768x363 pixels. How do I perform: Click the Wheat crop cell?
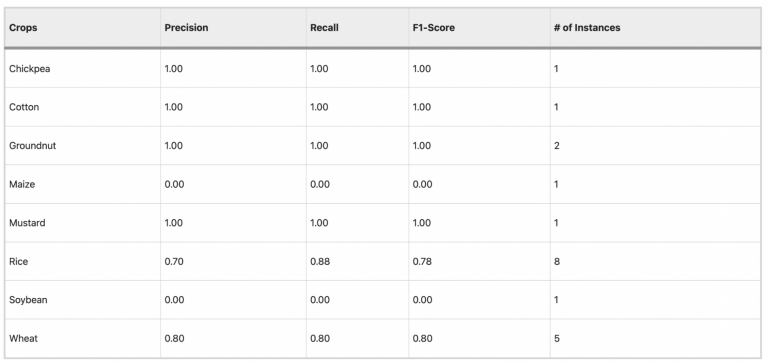23,339
